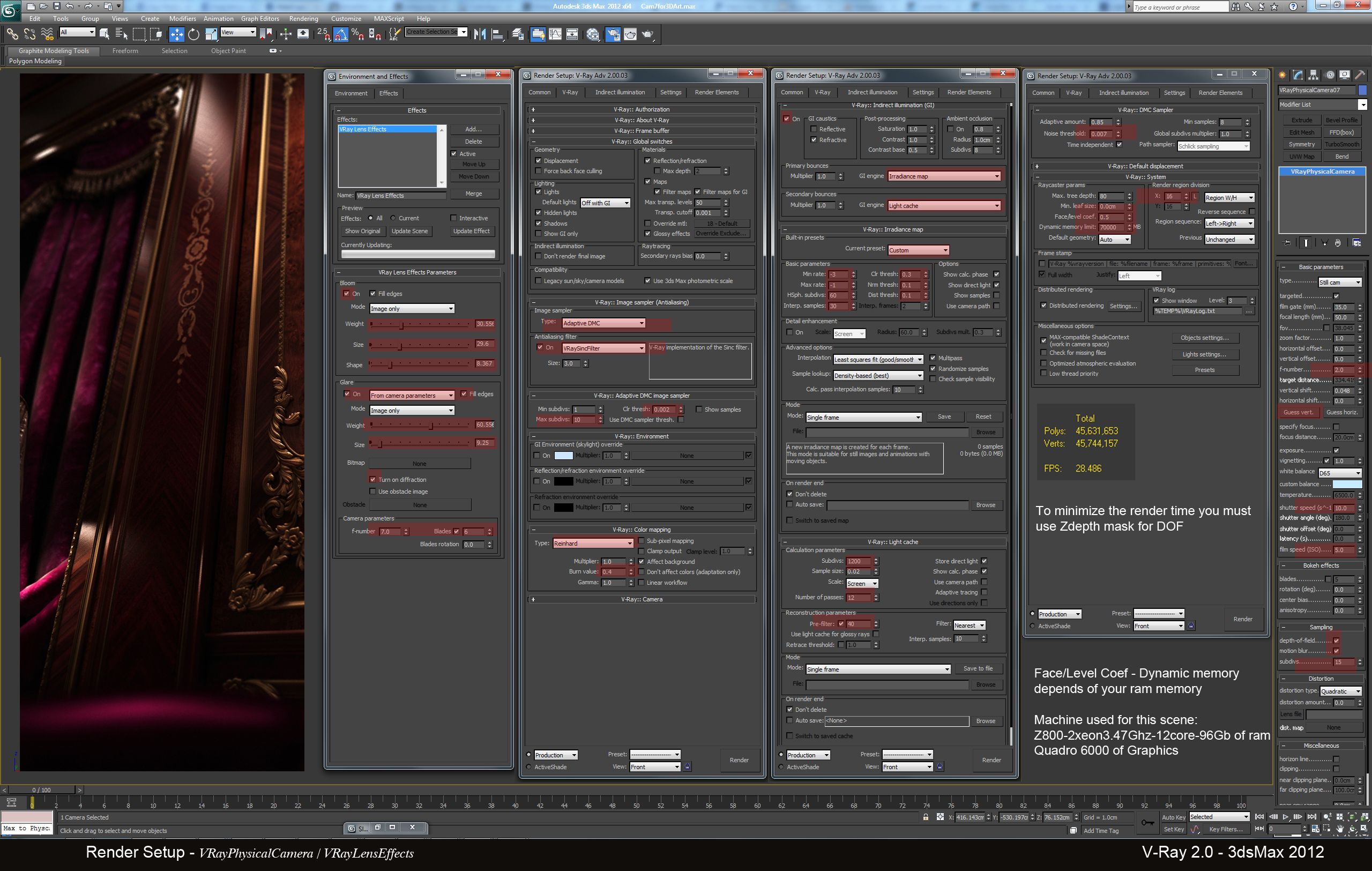The height and width of the screenshot is (871, 1372).
Task: Switch to Freeform ribbon tab
Action: point(125,51)
